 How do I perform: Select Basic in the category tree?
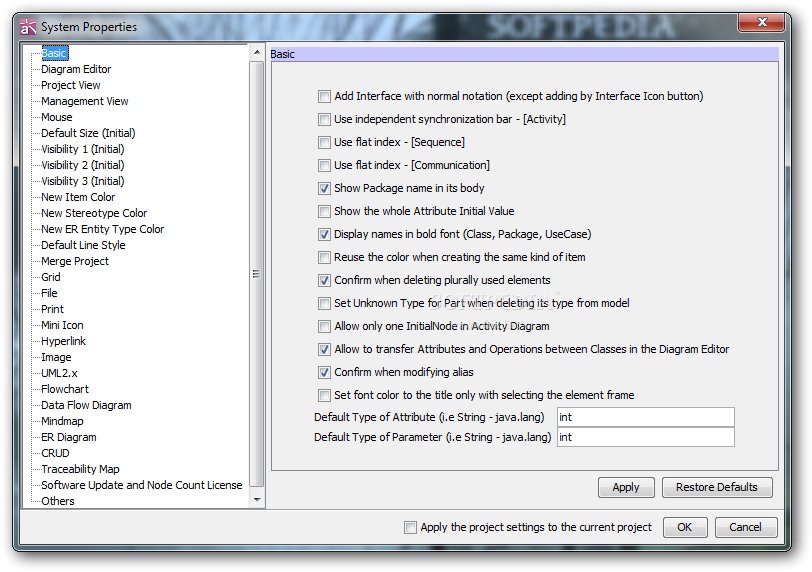pos(54,53)
